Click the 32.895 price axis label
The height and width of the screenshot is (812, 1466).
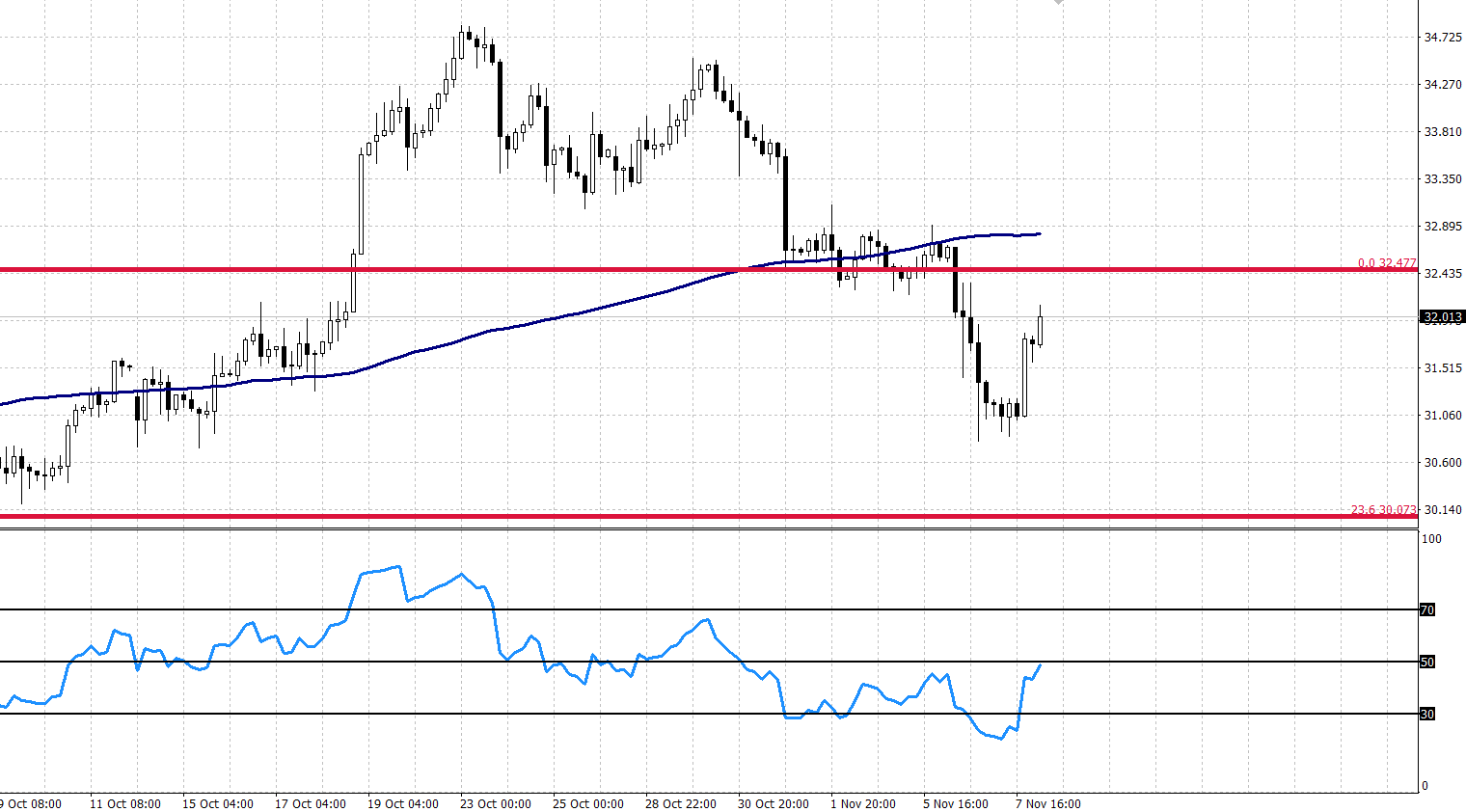(1443, 227)
